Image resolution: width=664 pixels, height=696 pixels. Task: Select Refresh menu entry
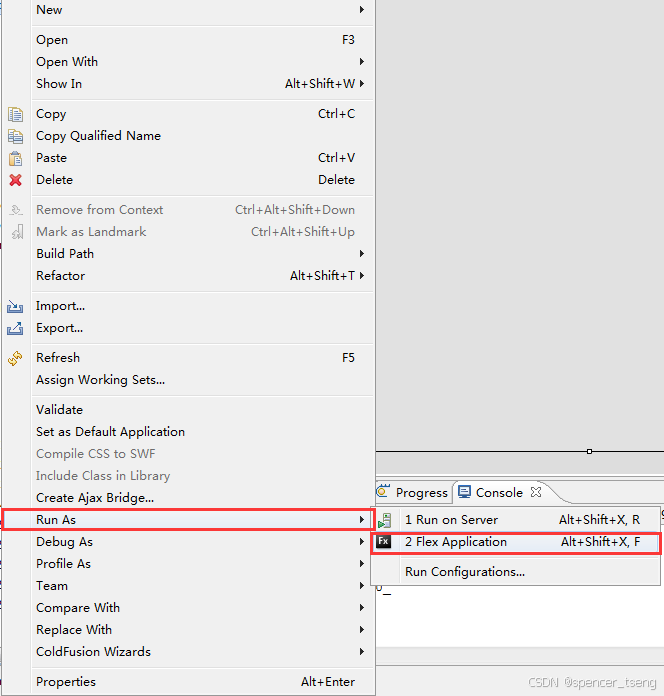tap(188, 358)
